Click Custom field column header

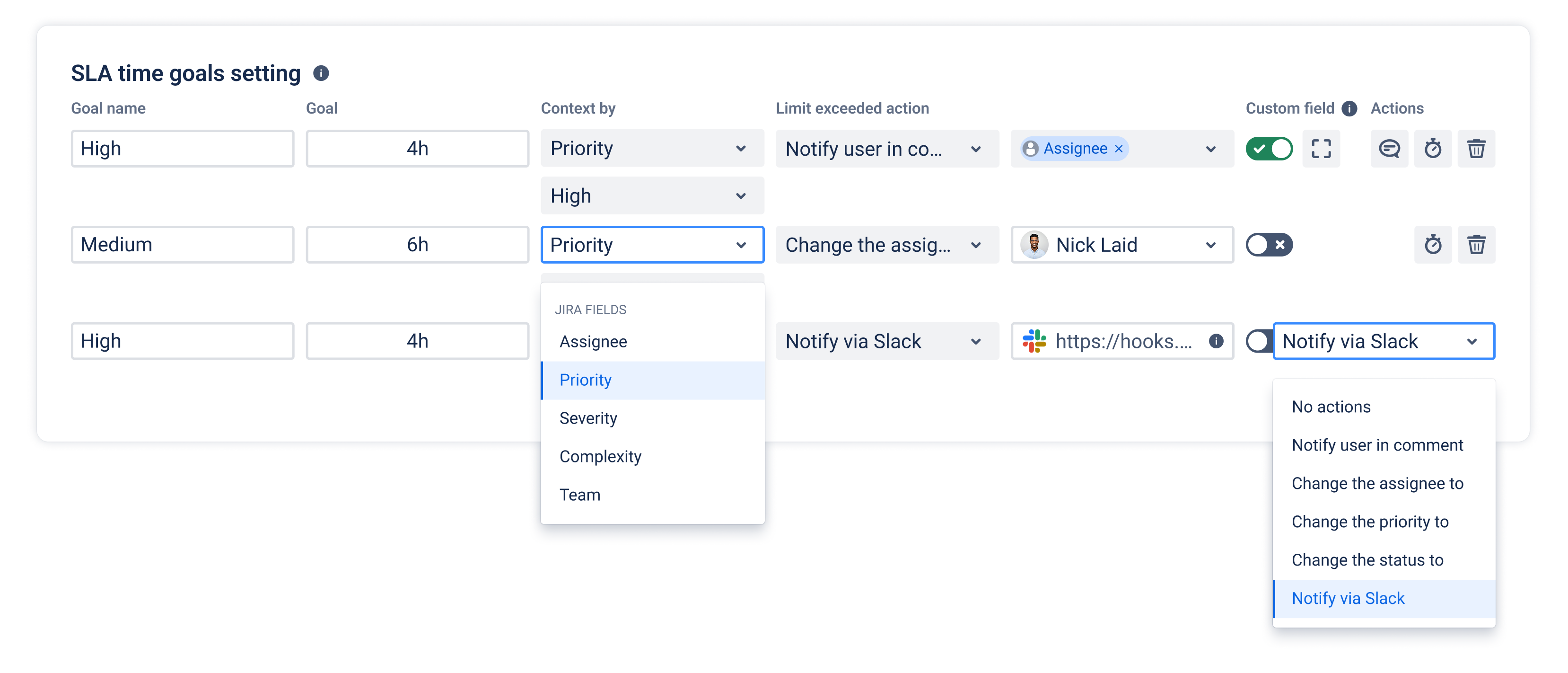[1290, 108]
